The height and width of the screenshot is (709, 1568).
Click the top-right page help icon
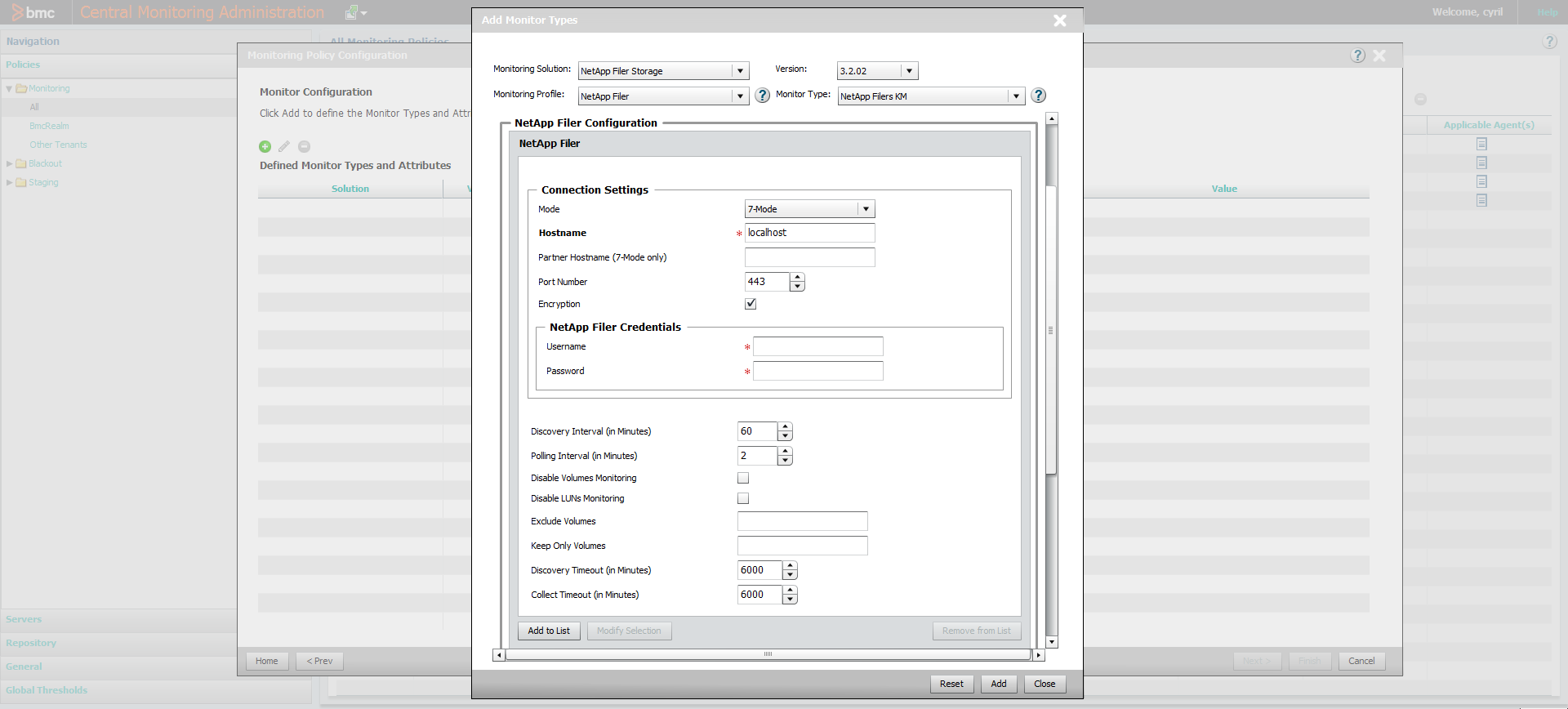1549,42
